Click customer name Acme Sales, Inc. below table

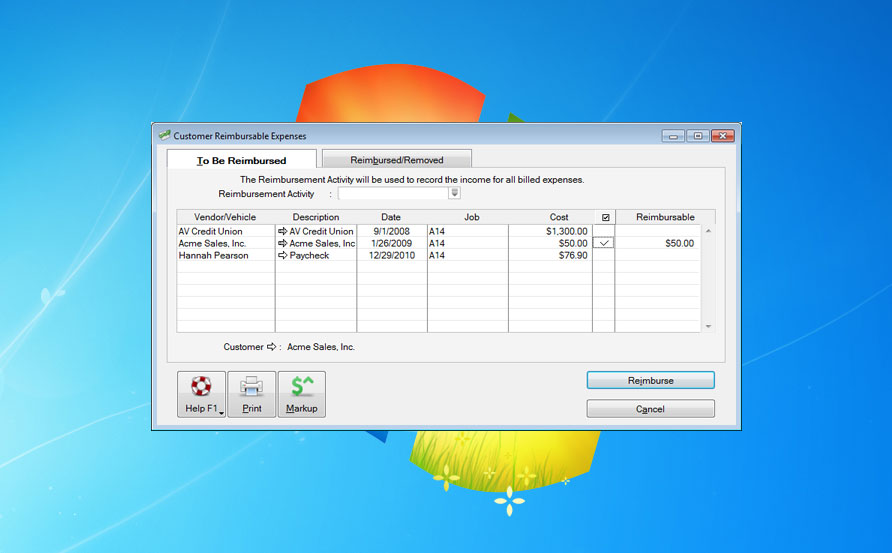(x=321, y=346)
